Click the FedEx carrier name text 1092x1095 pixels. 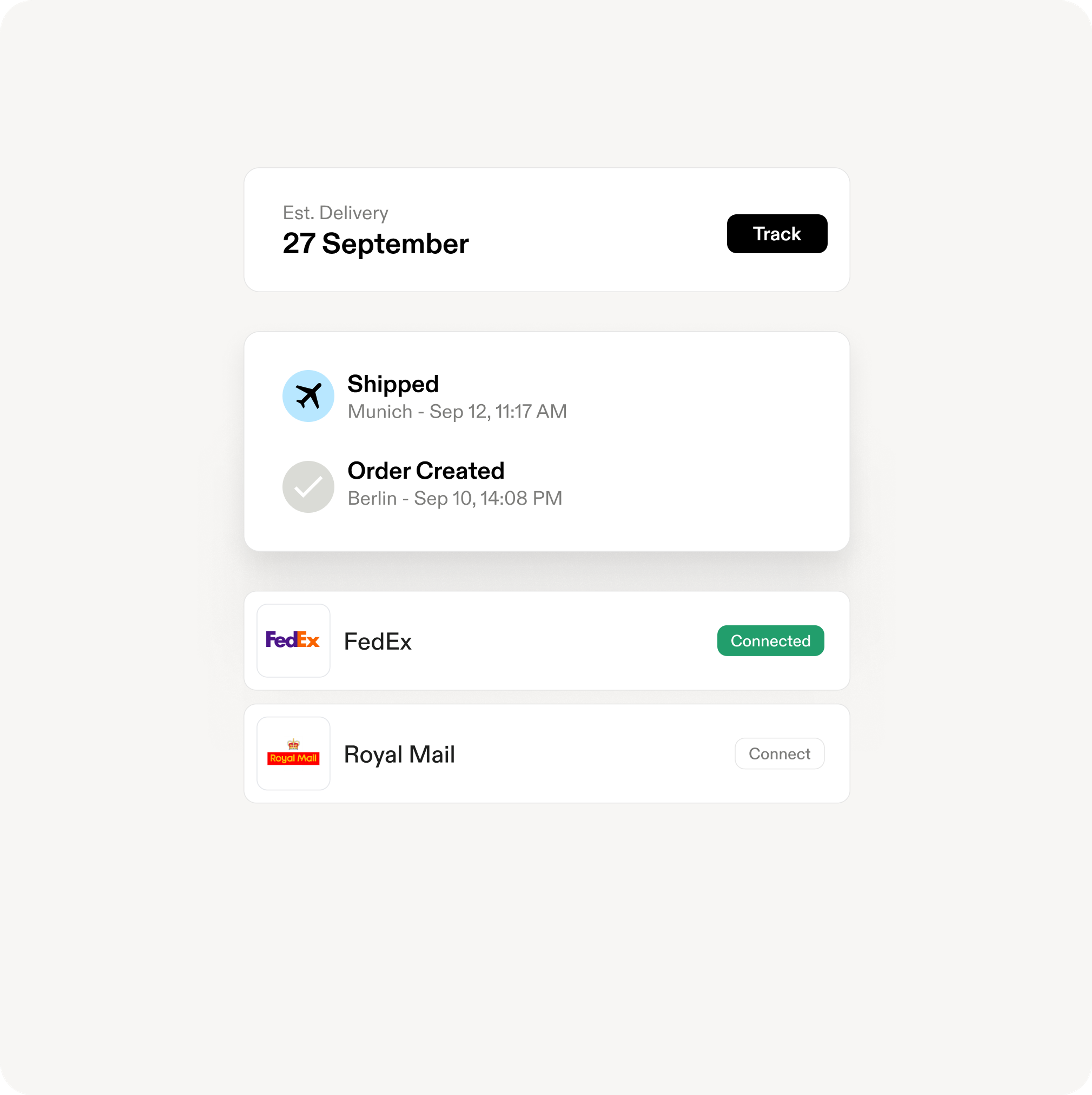378,641
